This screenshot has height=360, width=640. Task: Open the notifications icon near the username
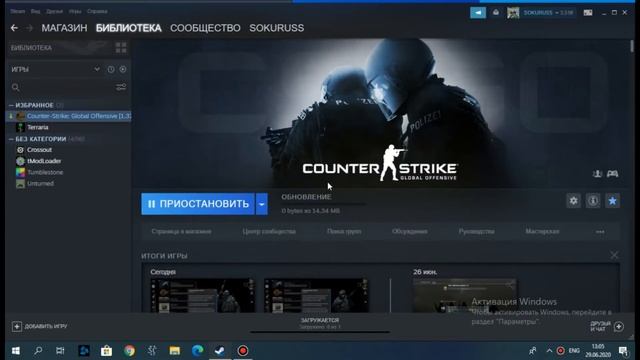[x=496, y=13]
